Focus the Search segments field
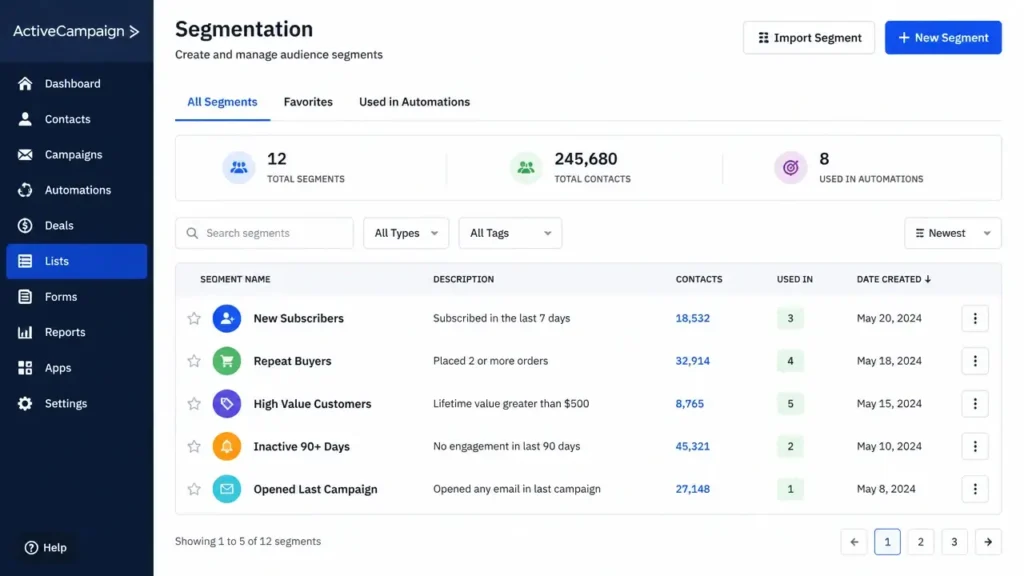This screenshot has height=576, width=1024. (264, 233)
